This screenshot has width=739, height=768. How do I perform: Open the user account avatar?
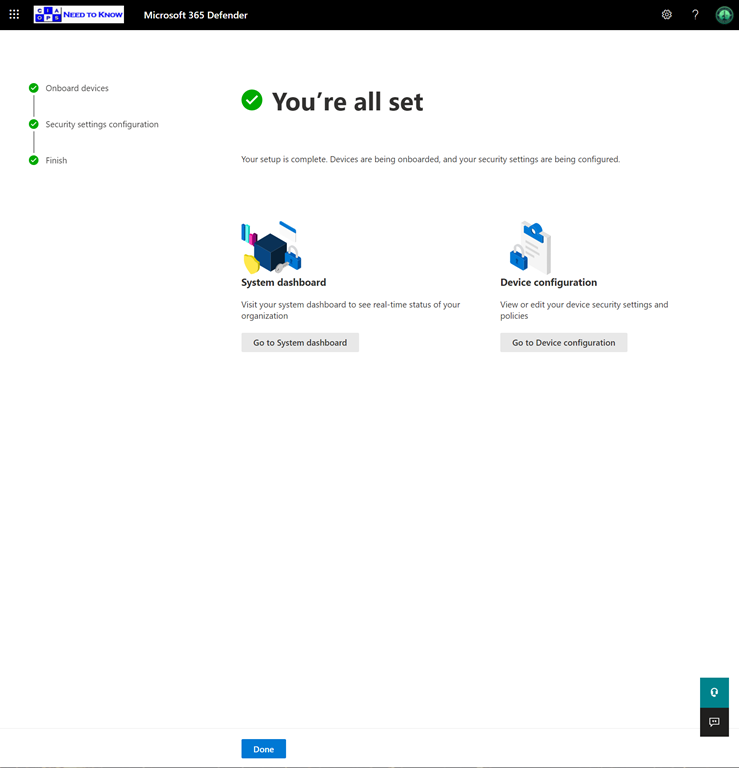coord(724,15)
